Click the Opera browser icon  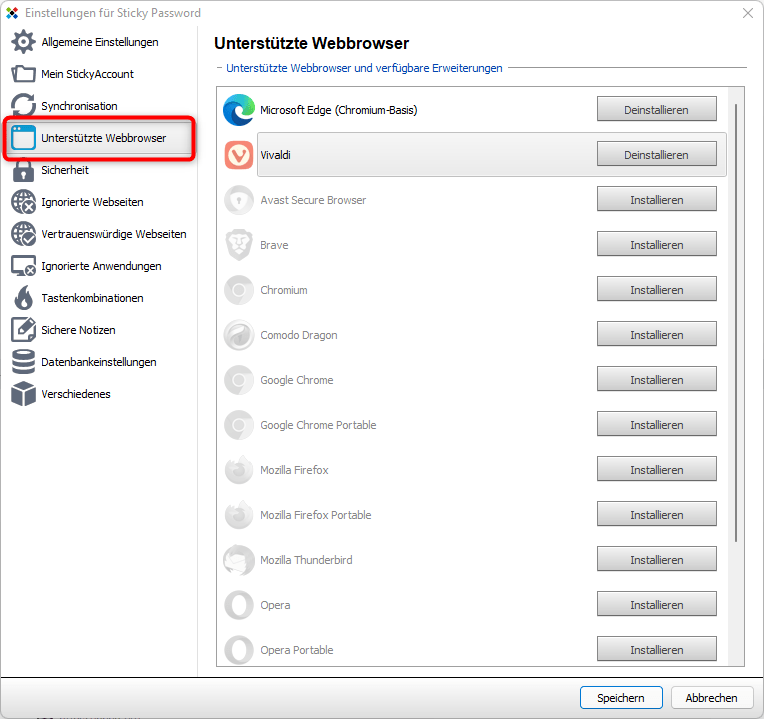[x=239, y=605]
